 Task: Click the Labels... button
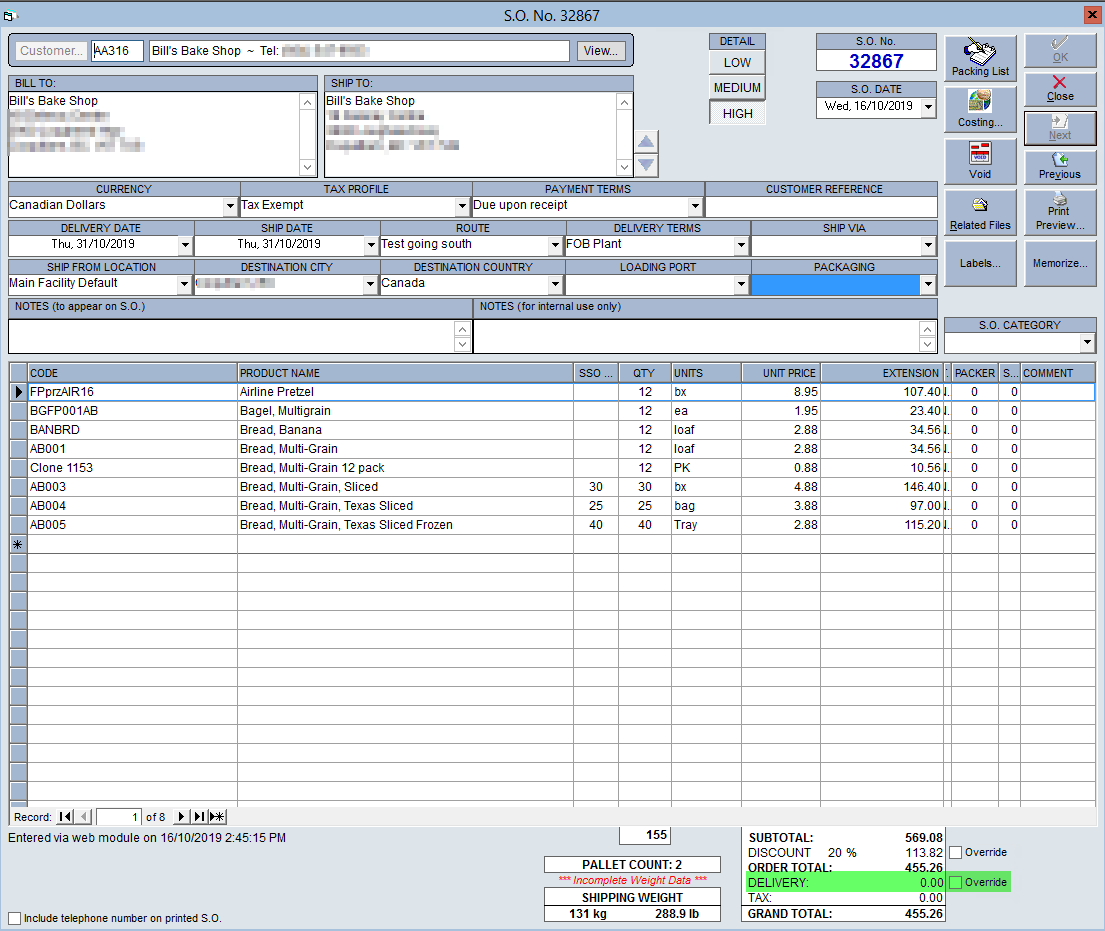tap(980, 263)
